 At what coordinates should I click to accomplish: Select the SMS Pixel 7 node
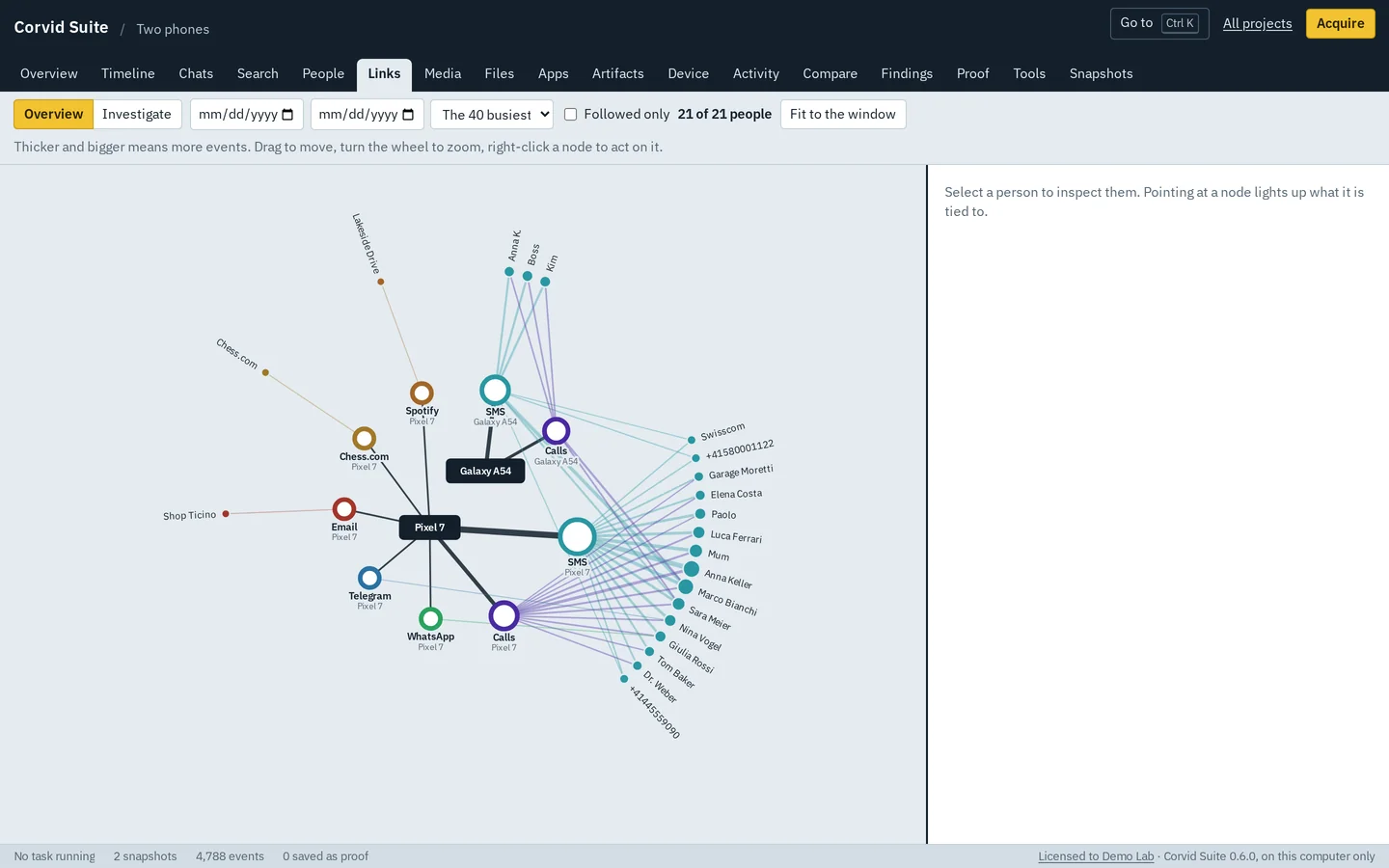pos(577,536)
